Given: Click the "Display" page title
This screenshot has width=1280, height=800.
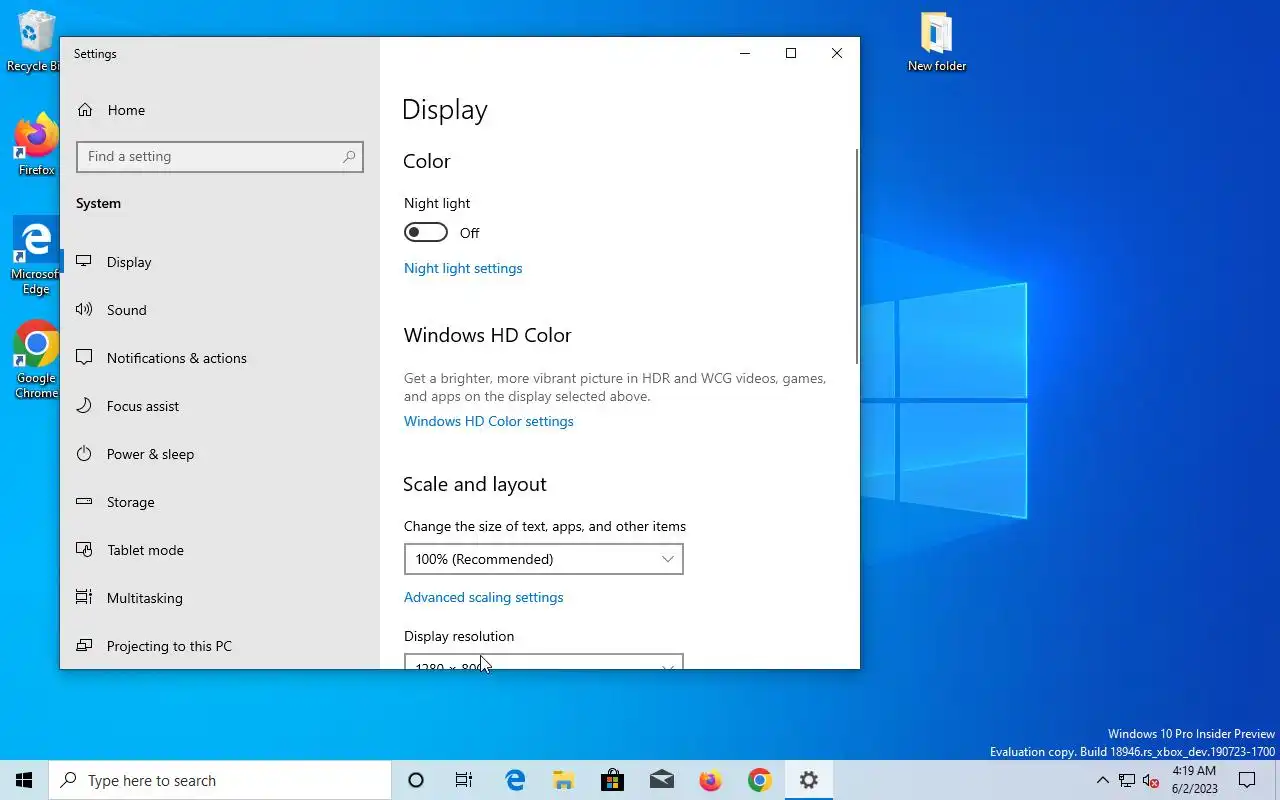Looking at the screenshot, I should tap(445, 110).
